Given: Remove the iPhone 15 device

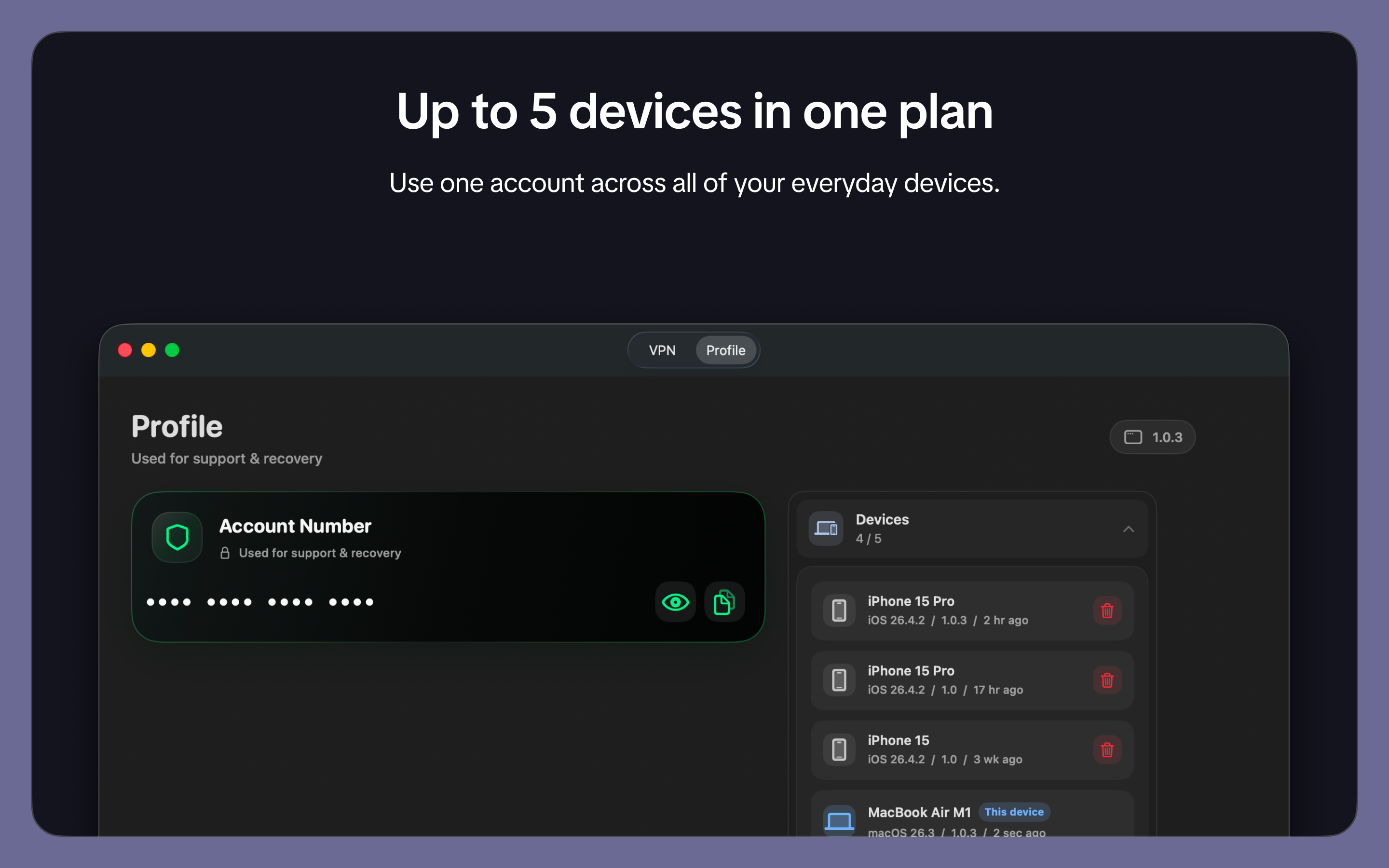Looking at the screenshot, I should pyautogui.click(x=1107, y=750).
